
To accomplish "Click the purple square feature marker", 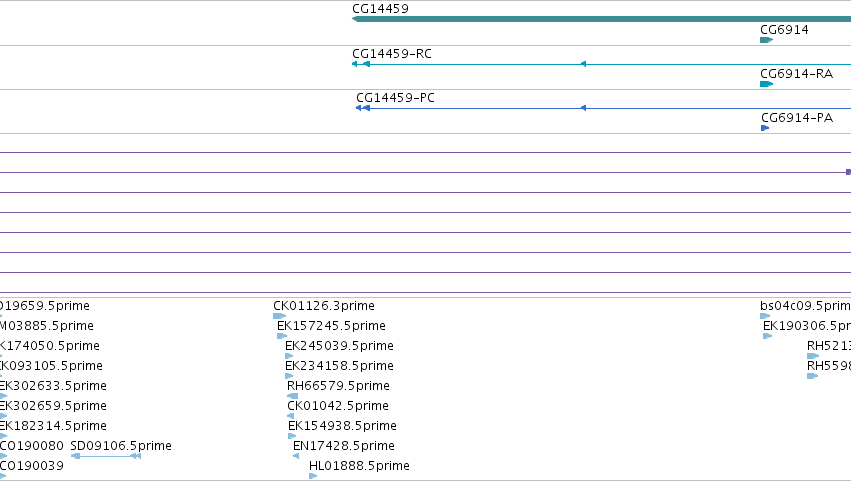I will click(x=848, y=172).
